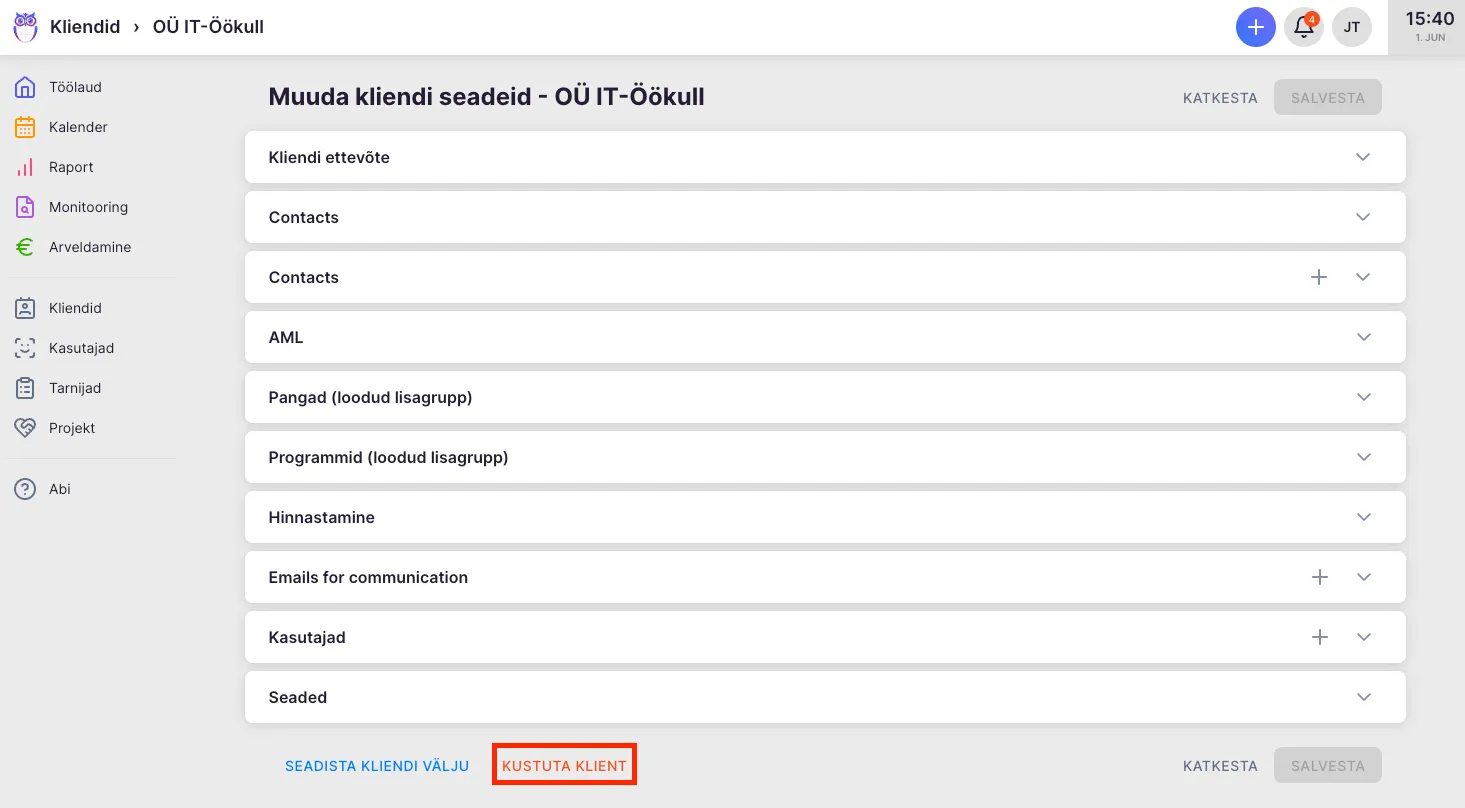Viewport: 1465px width, 808px height.
Task: Click the blue plus add button
Action: [1256, 27]
